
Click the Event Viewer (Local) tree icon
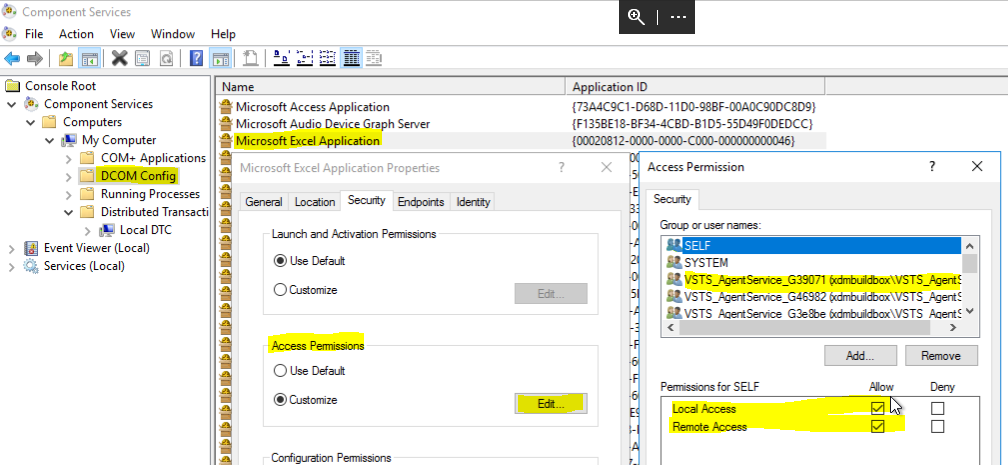pyautogui.click(x=31, y=248)
